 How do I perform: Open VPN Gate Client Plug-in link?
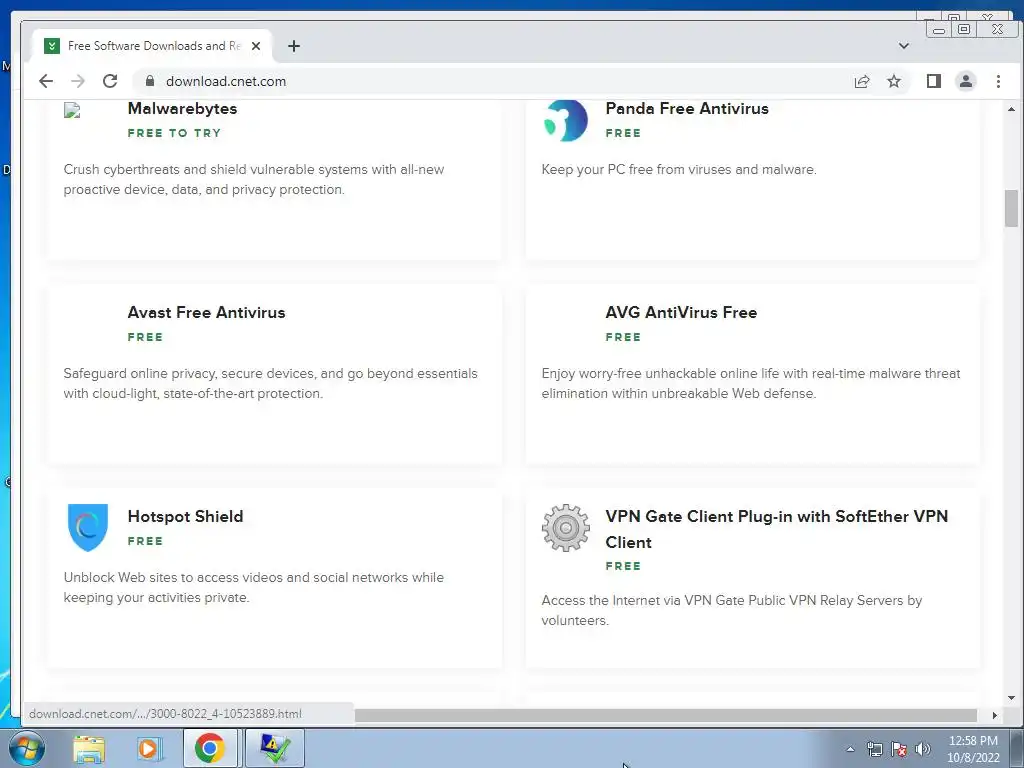[x=776, y=529]
